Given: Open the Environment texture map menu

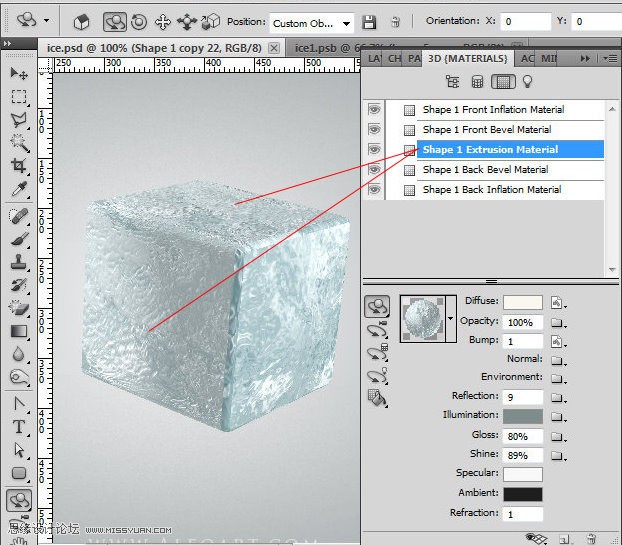Looking at the screenshot, I should [558, 379].
